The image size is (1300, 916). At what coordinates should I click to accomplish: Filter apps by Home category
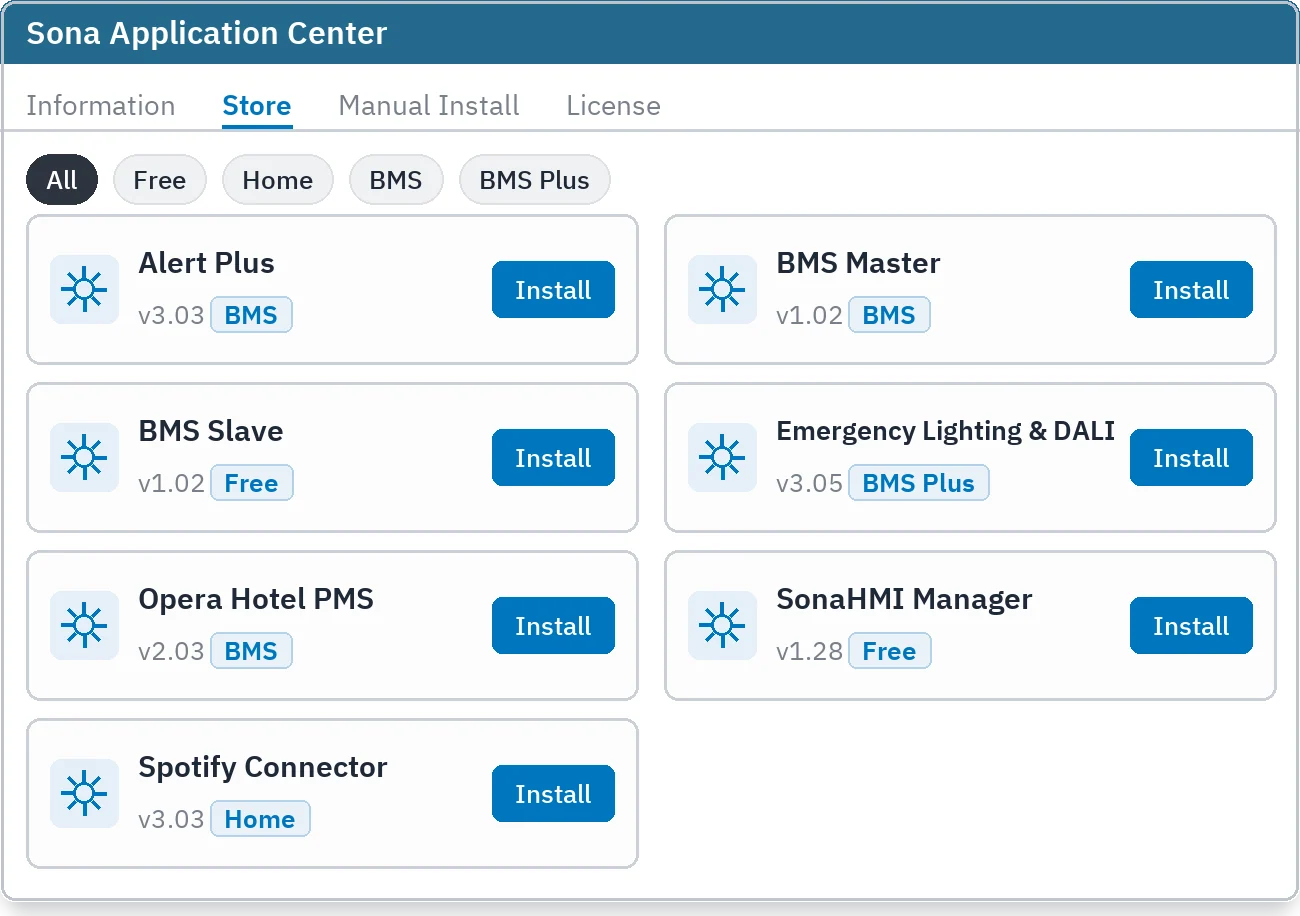click(x=278, y=180)
